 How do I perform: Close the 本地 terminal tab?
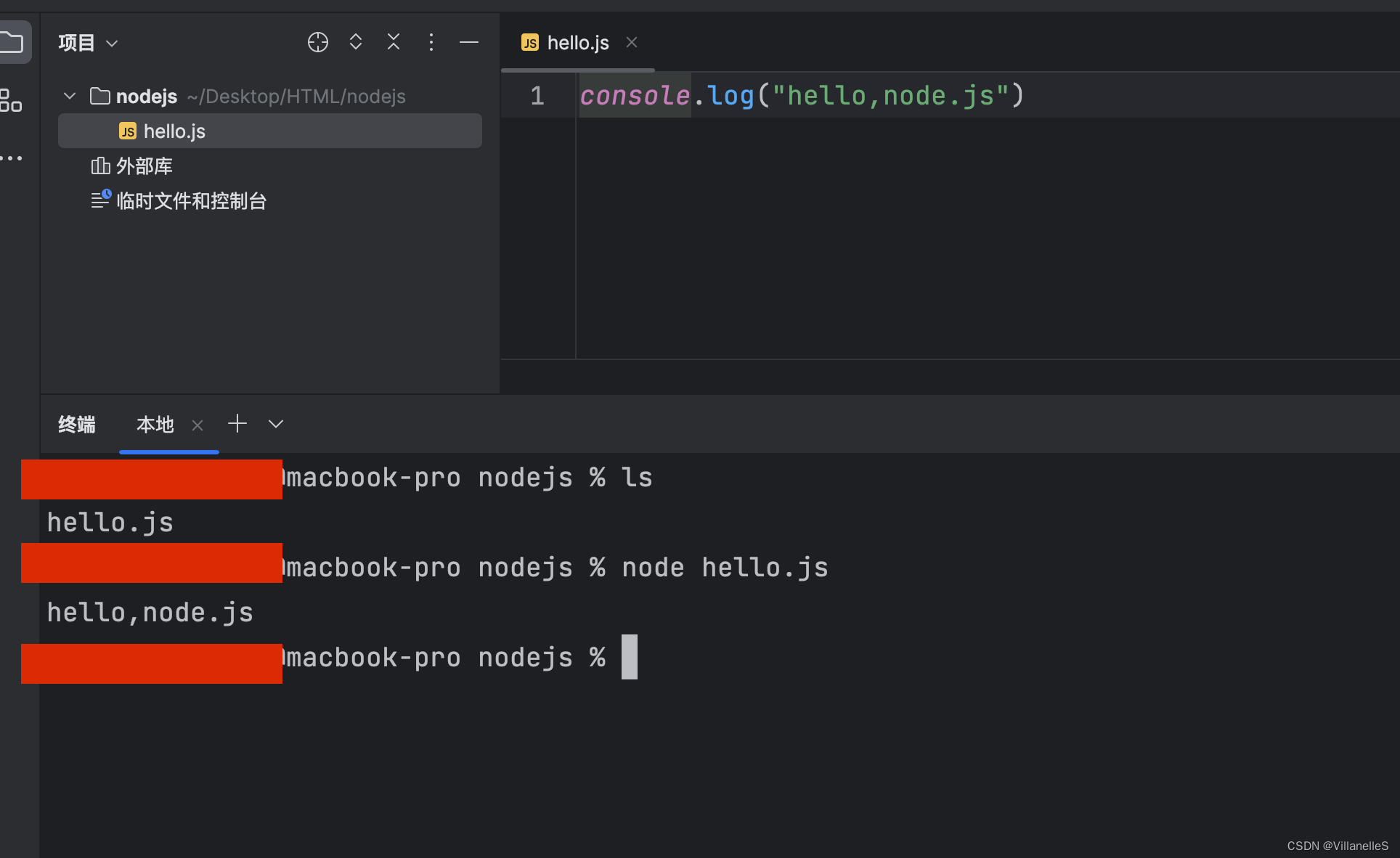pos(198,425)
